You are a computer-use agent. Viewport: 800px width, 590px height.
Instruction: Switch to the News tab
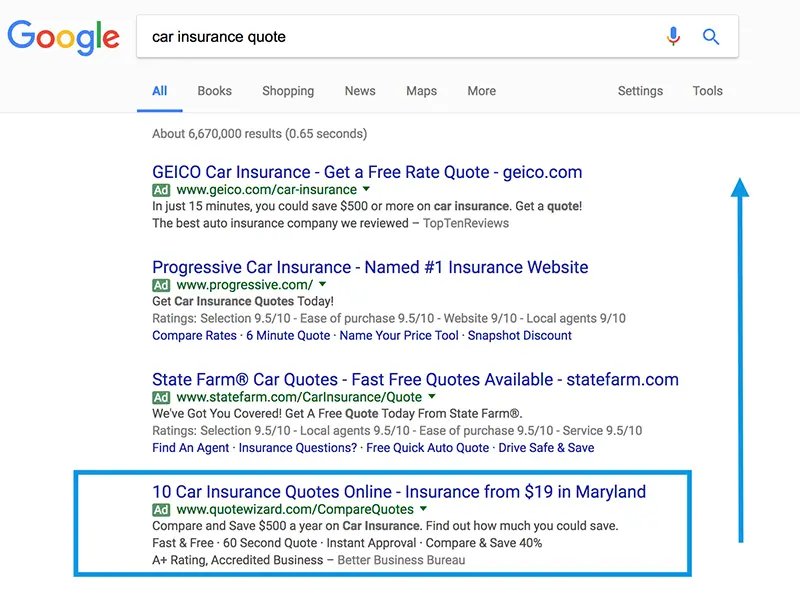coord(360,91)
